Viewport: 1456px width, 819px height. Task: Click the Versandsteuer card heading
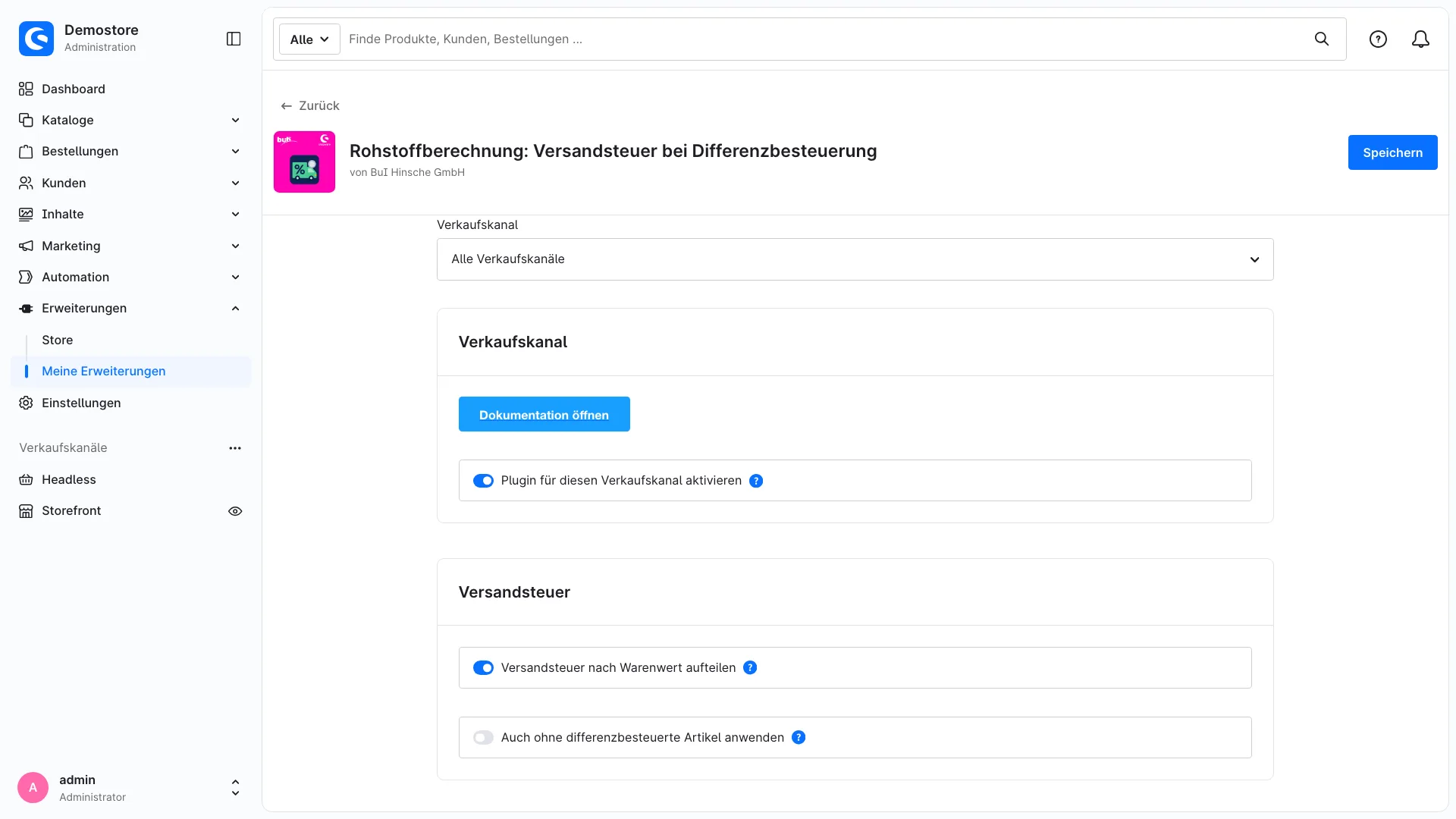coord(514,592)
